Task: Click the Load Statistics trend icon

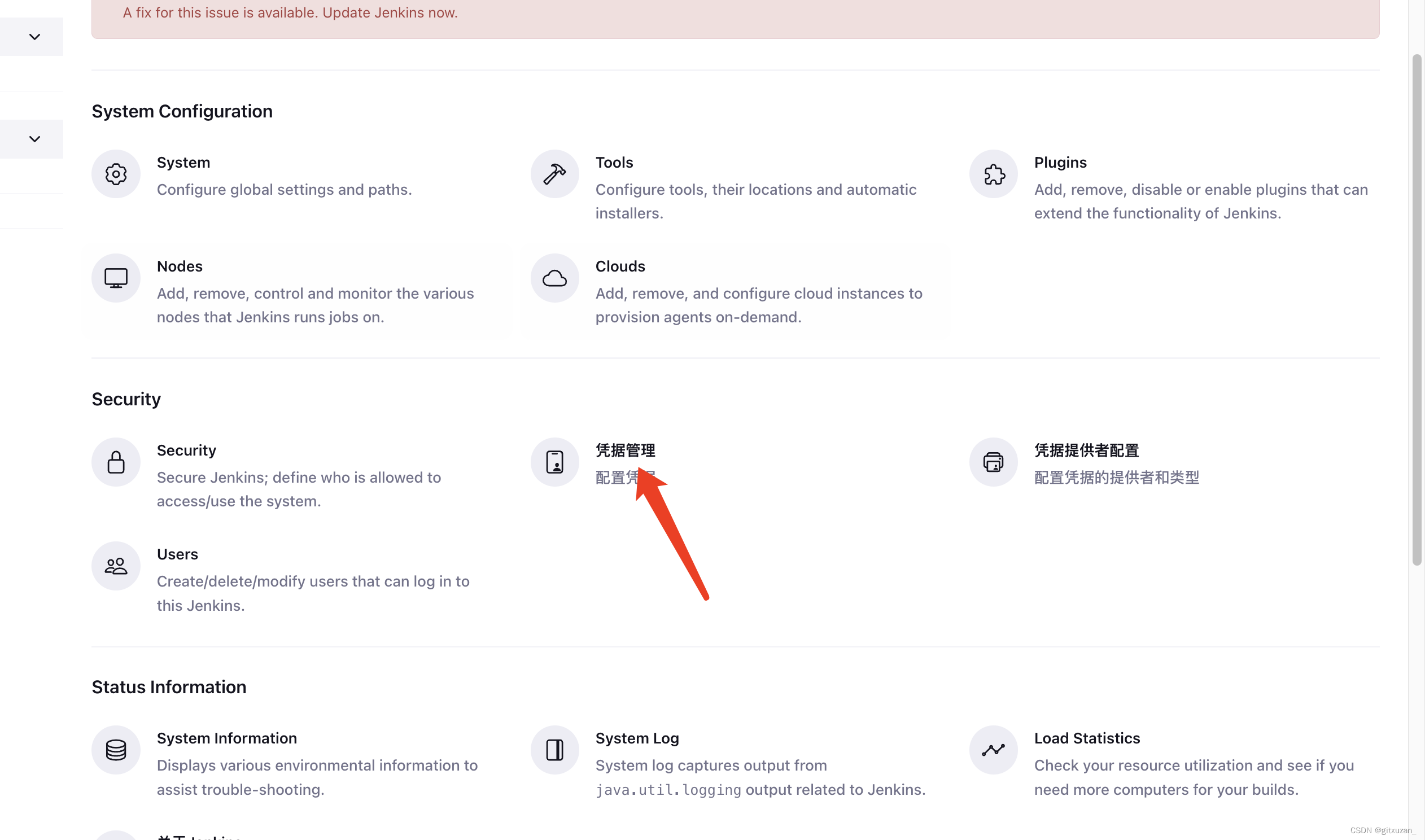Action: coord(992,749)
